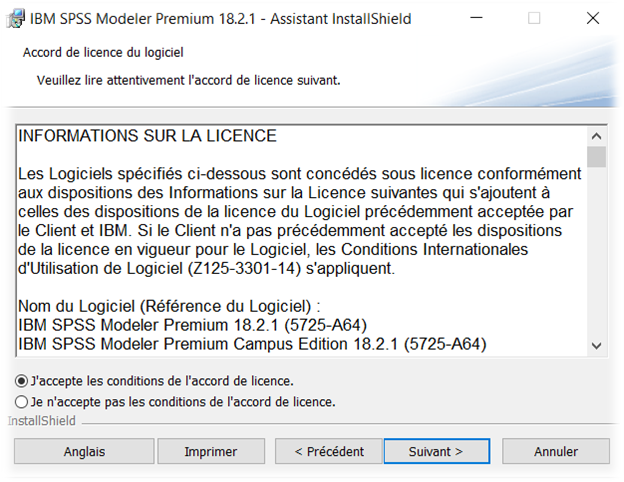
Task: Click the "Accord de licence du logiciel" header
Action: tap(103, 52)
